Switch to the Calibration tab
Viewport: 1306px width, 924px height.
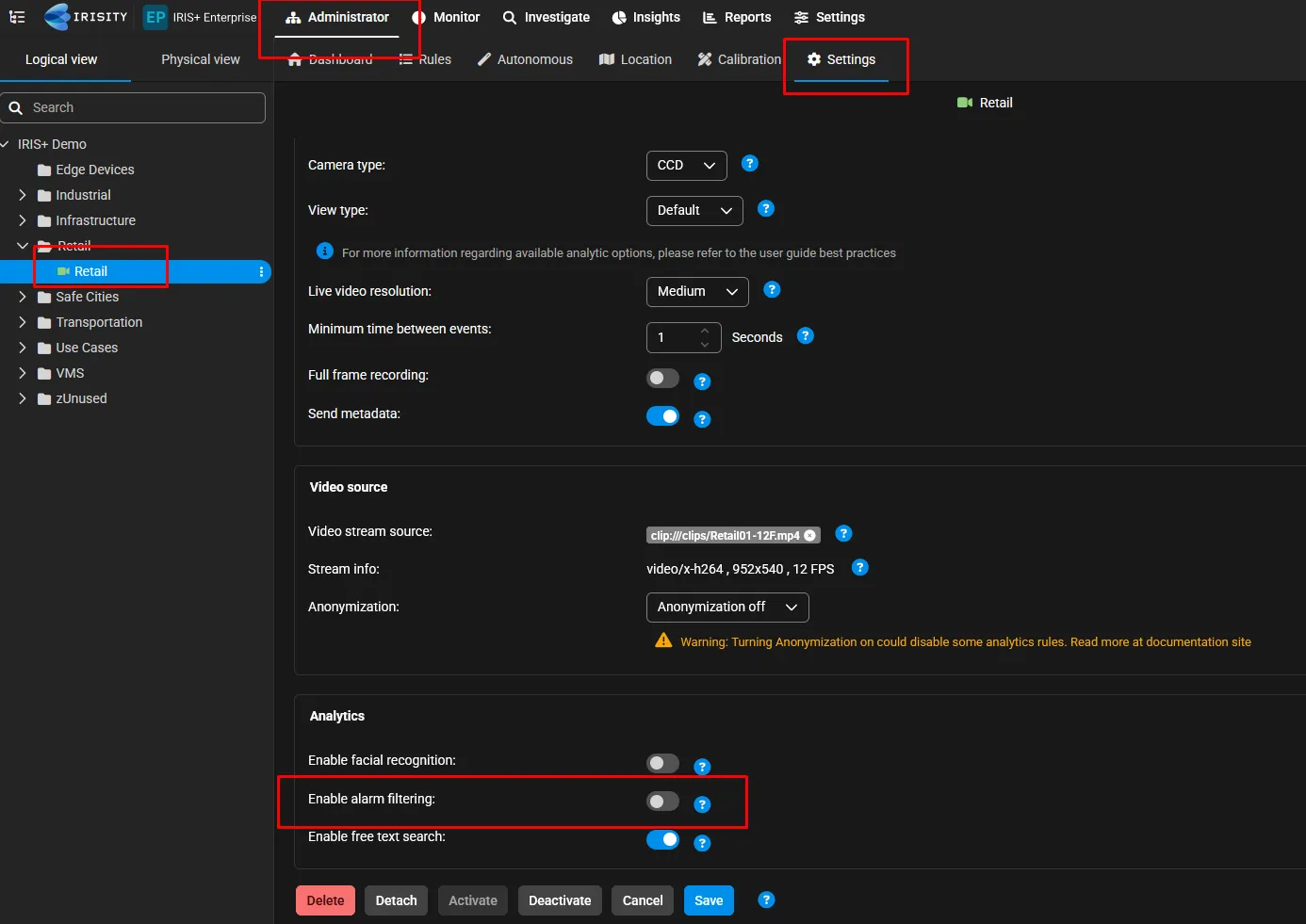tap(740, 59)
